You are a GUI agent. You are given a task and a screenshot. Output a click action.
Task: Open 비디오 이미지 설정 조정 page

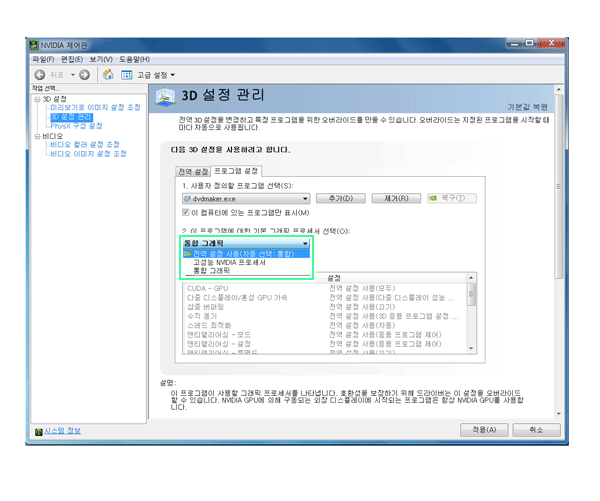pyautogui.click(x=88, y=154)
